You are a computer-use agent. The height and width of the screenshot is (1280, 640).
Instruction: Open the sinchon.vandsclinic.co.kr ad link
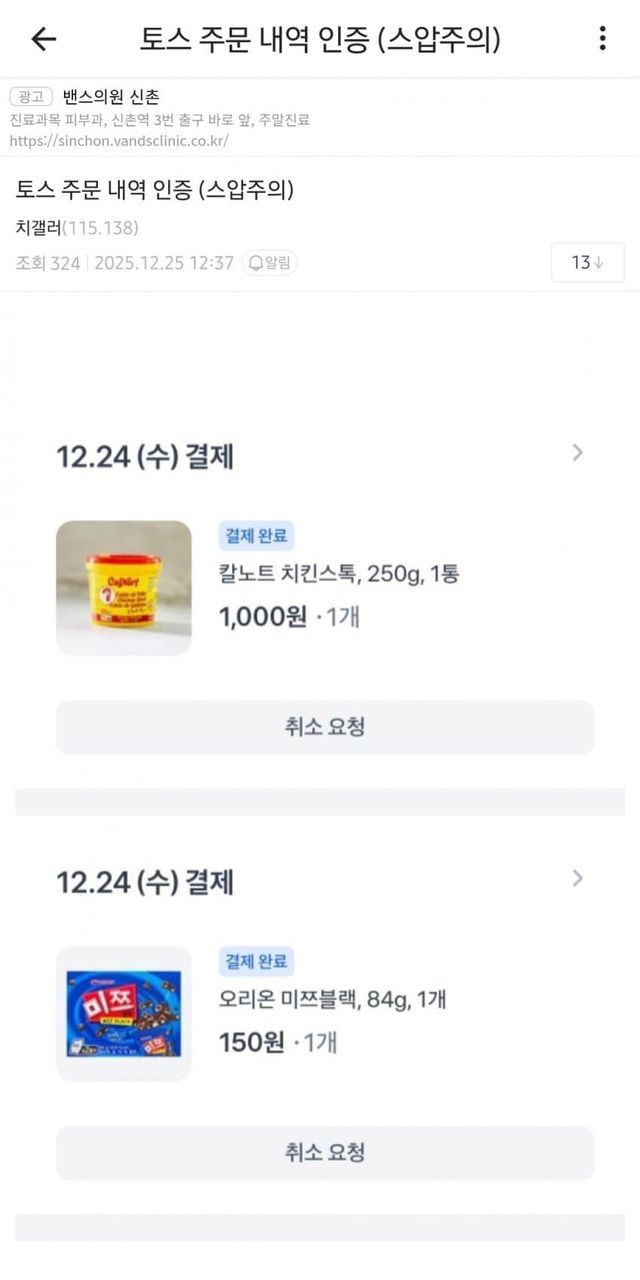click(x=119, y=141)
